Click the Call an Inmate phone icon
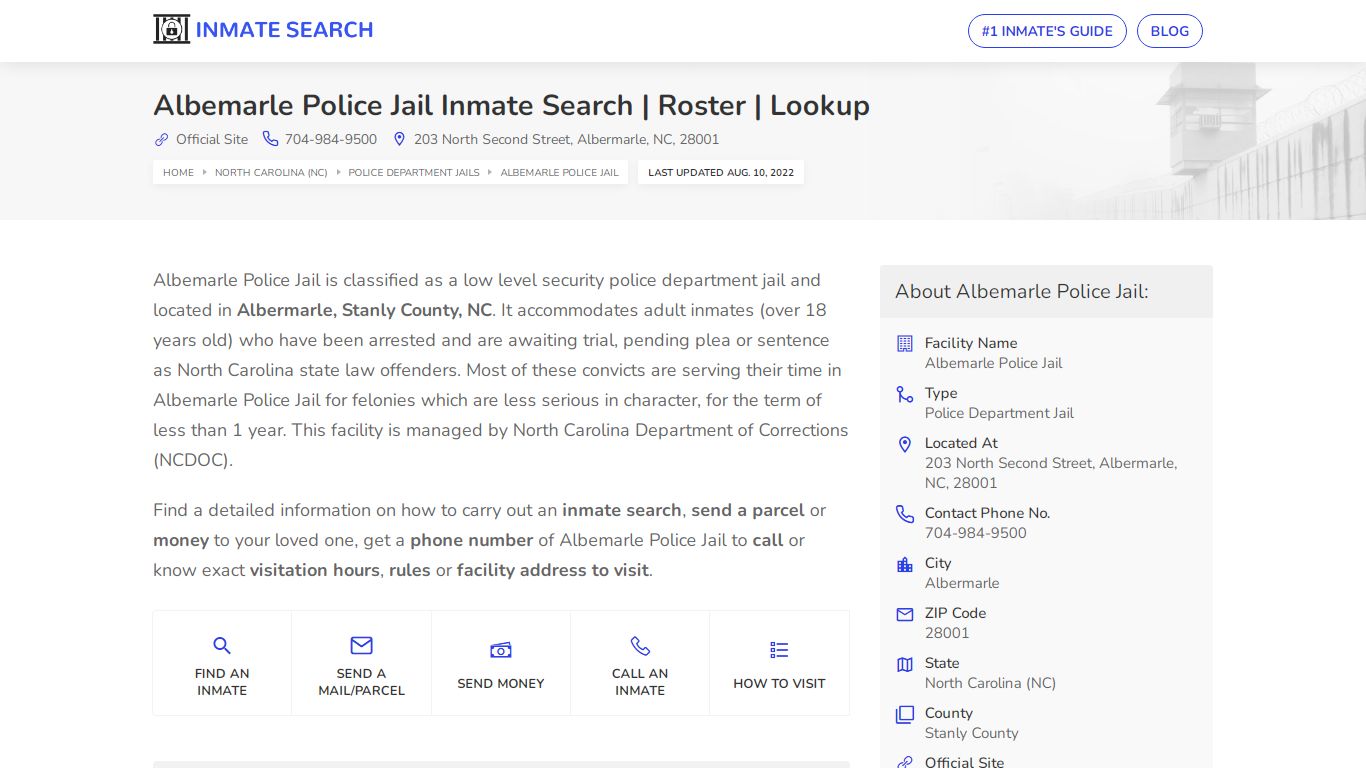Image resolution: width=1366 pixels, height=768 pixels. [640, 645]
